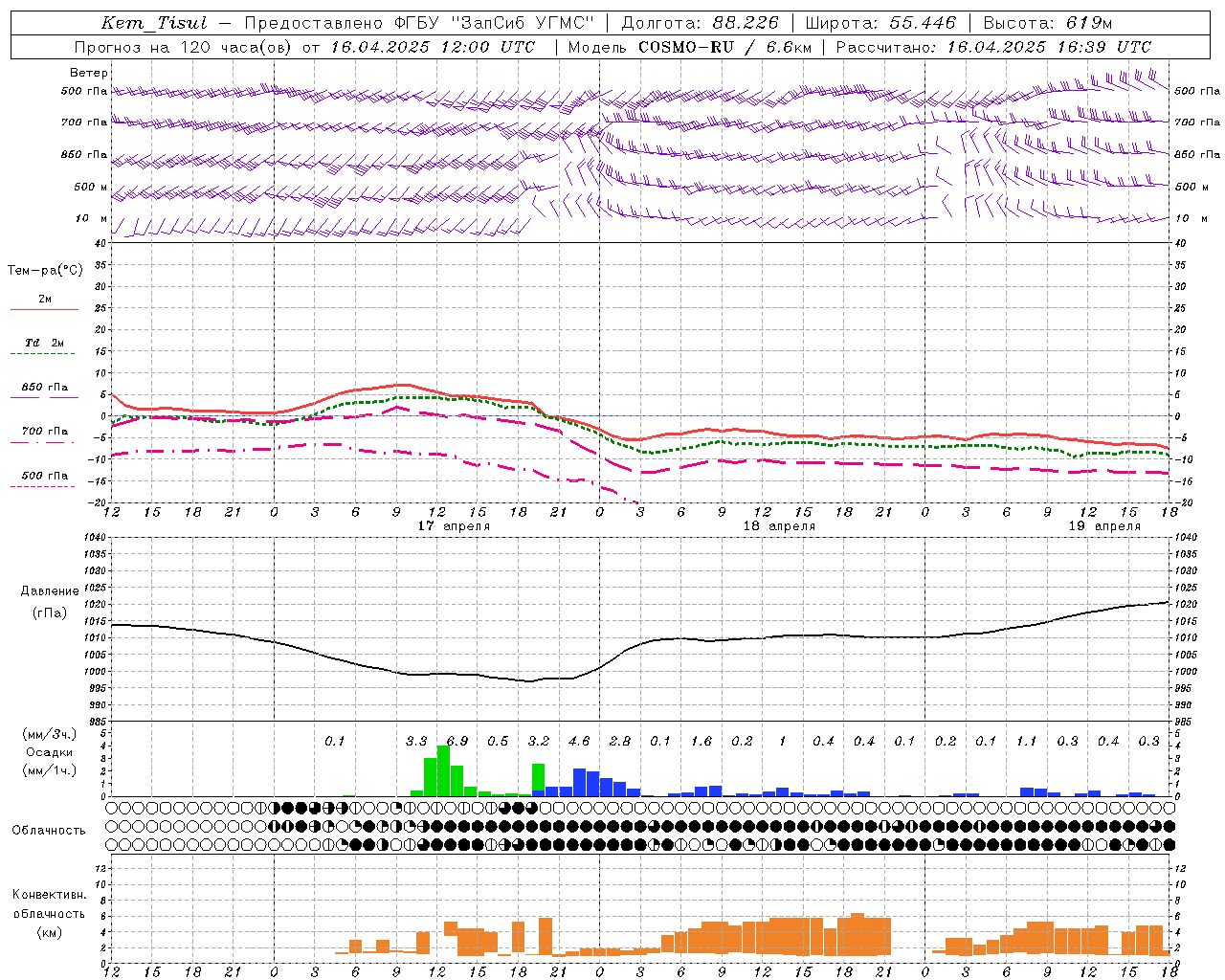
Task: Click the "850 гПа" temperature legend entry
Action: 45,388
